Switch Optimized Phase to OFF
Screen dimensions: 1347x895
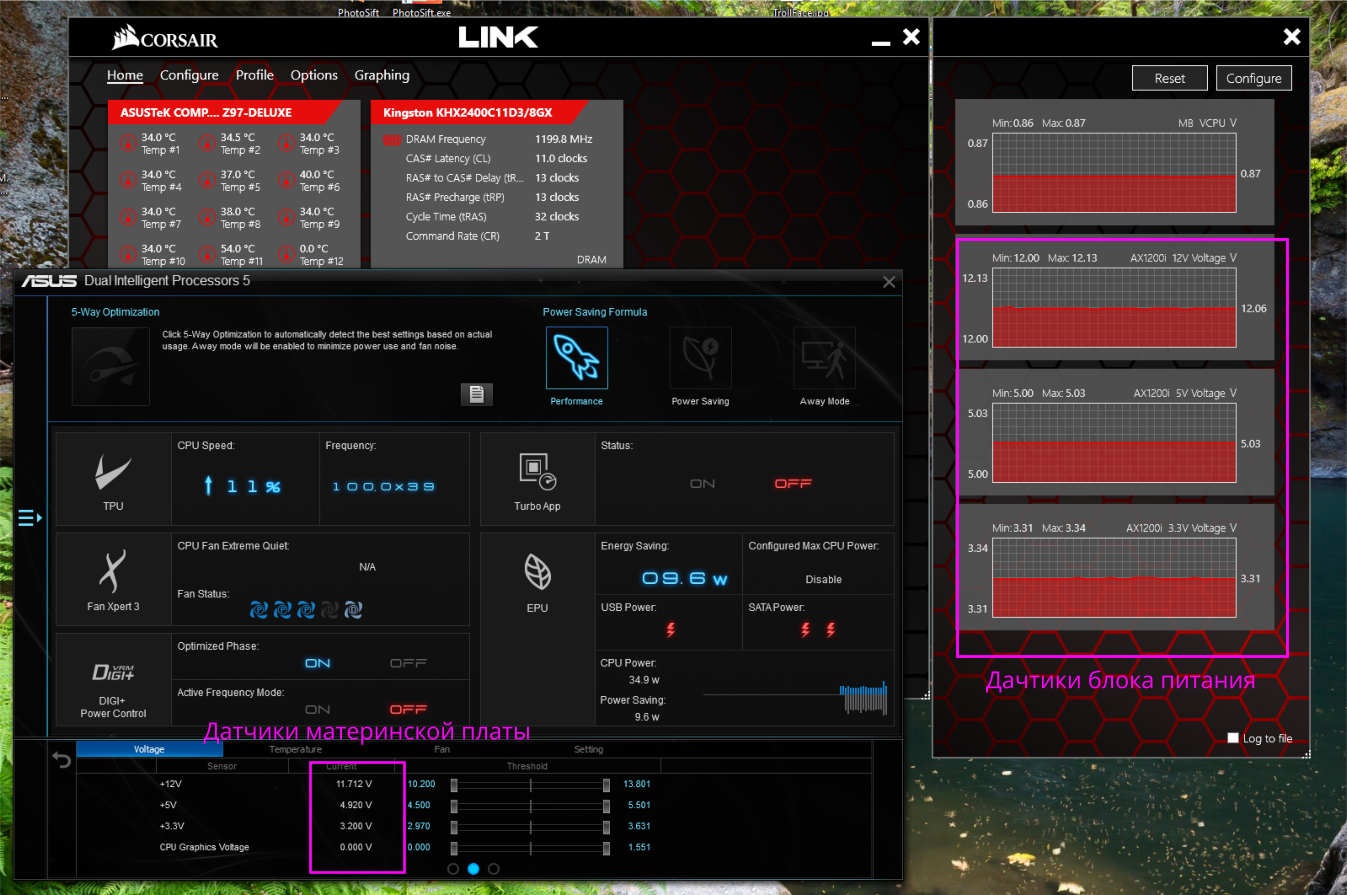click(408, 663)
